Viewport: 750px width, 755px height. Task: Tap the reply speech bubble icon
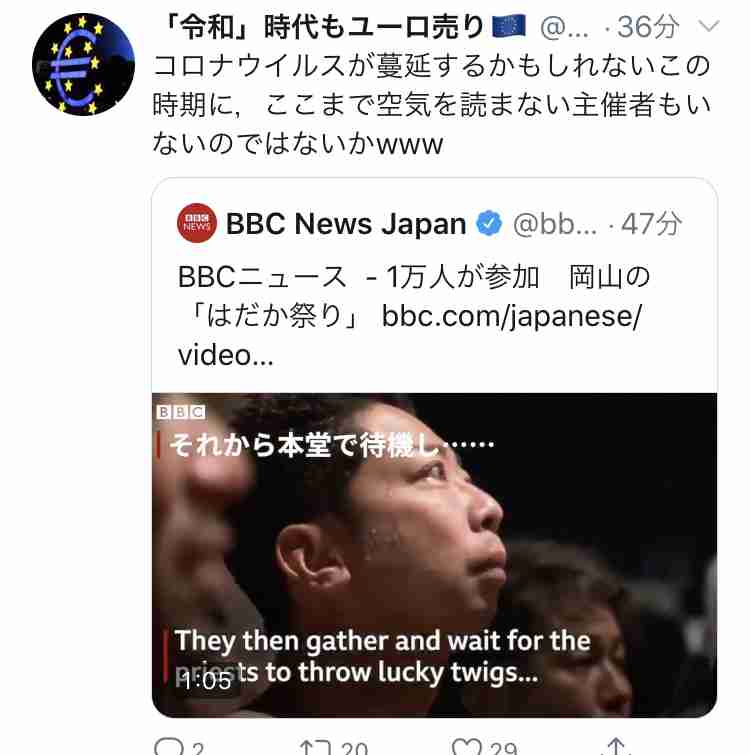point(169,747)
